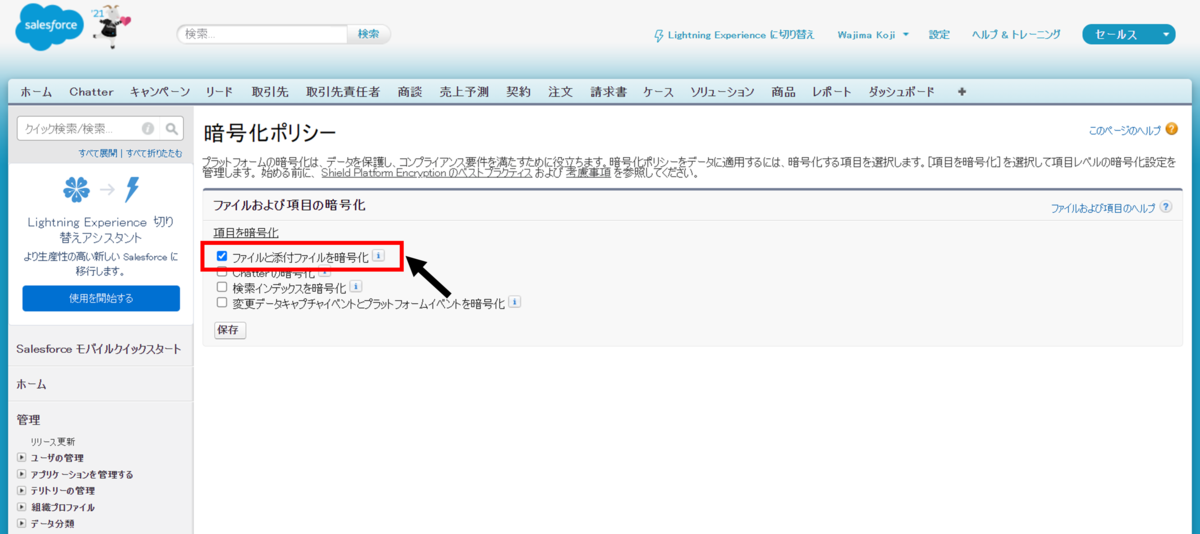The height and width of the screenshot is (534, 1200).
Task: Open the リード tab
Action: [219, 92]
